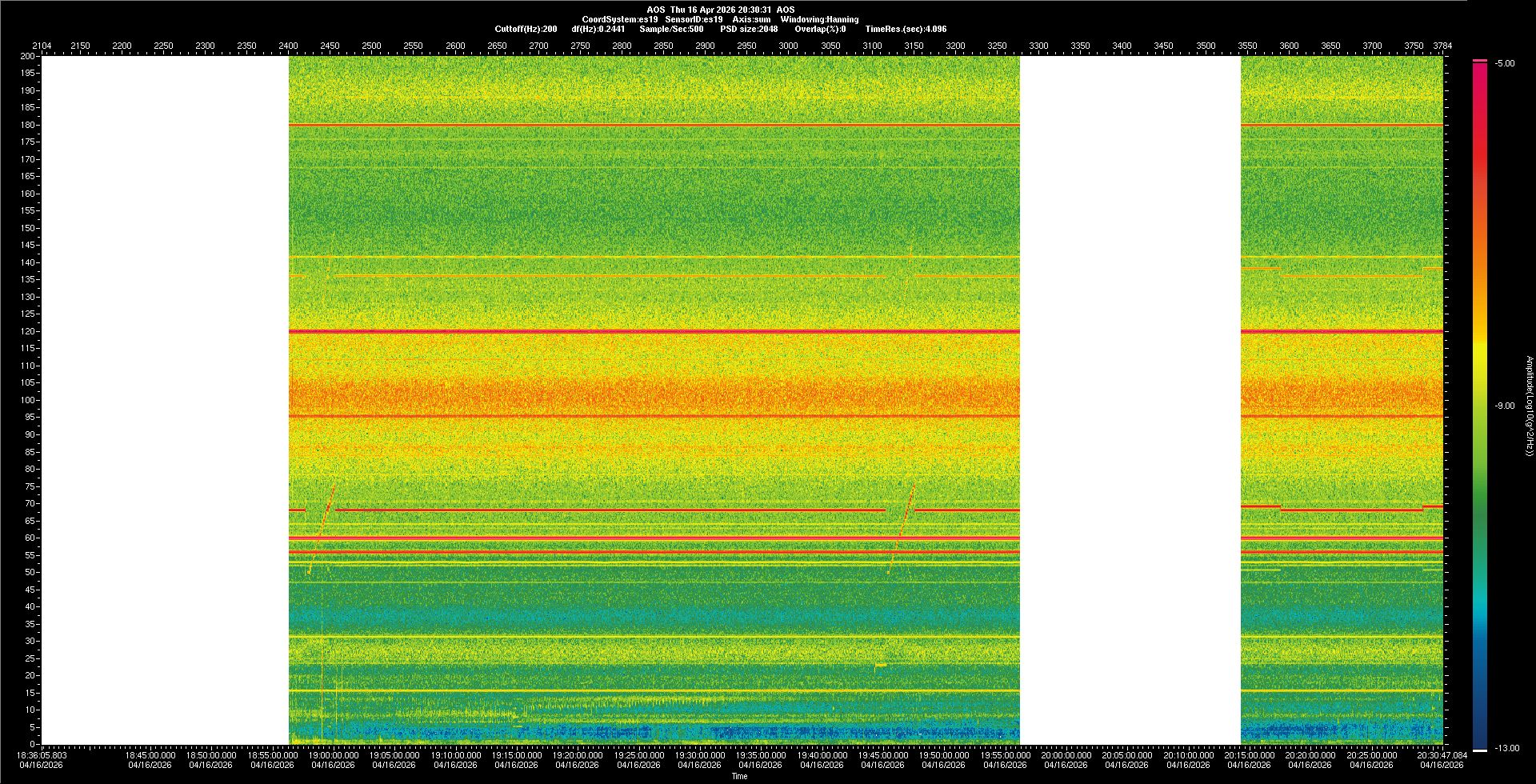The image size is (1536, 784).
Task: Click the Cutoff(Hz):200 header text
Action: (x=526, y=29)
